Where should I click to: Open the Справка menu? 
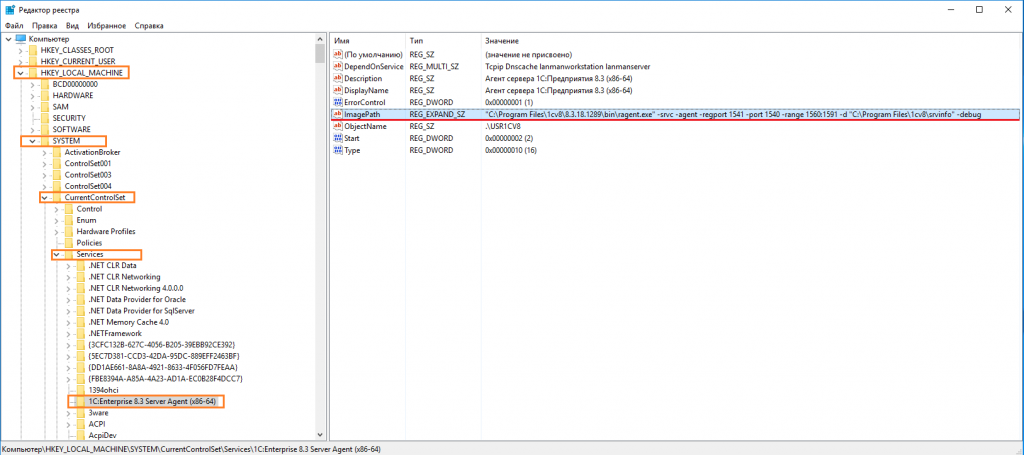[x=149, y=25]
